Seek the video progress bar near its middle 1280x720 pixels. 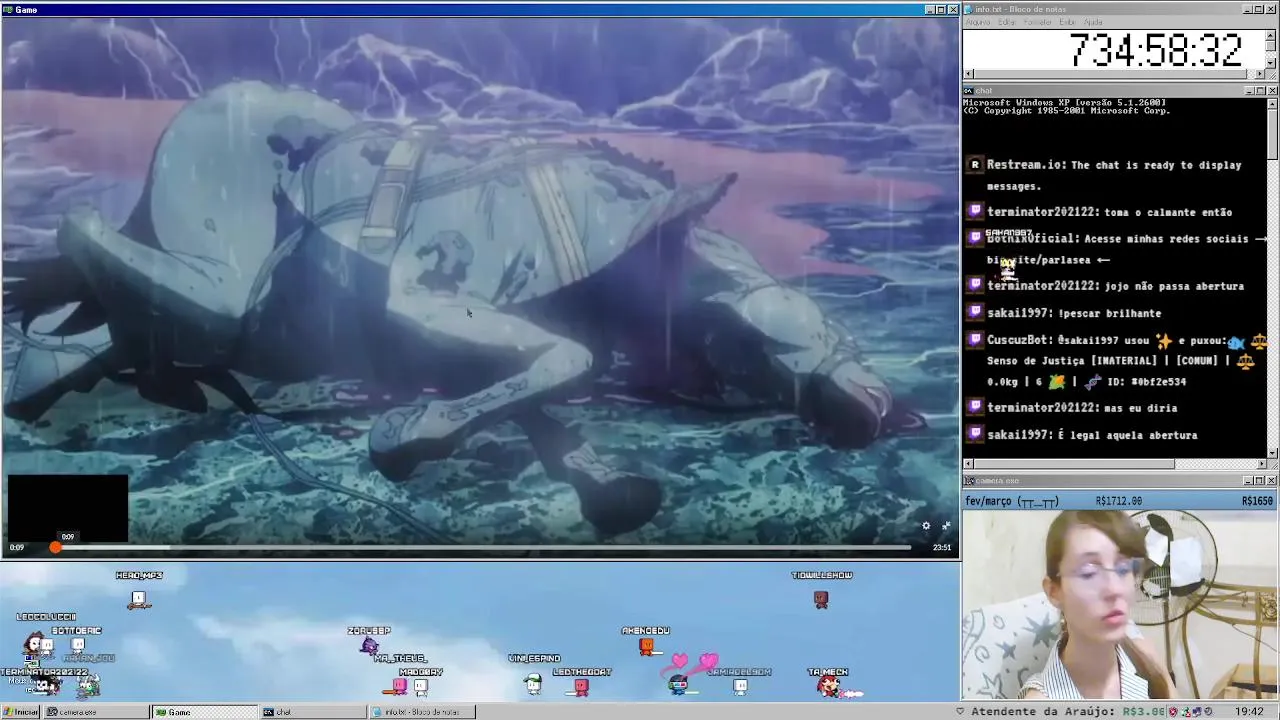coord(480,547)
